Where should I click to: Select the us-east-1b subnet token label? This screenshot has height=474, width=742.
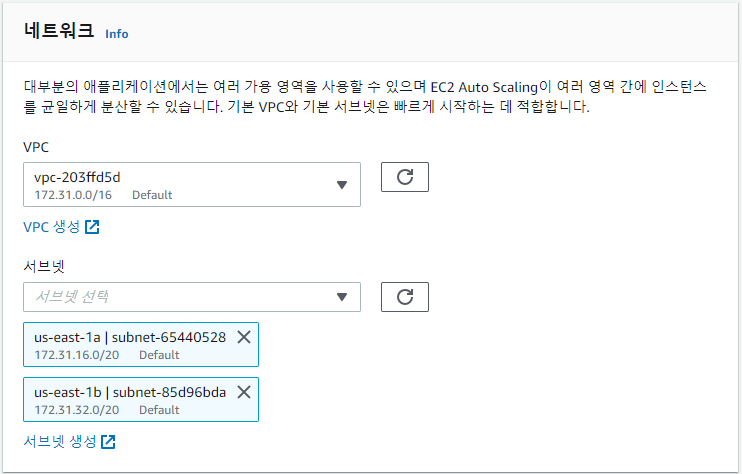tap(130, 392)
